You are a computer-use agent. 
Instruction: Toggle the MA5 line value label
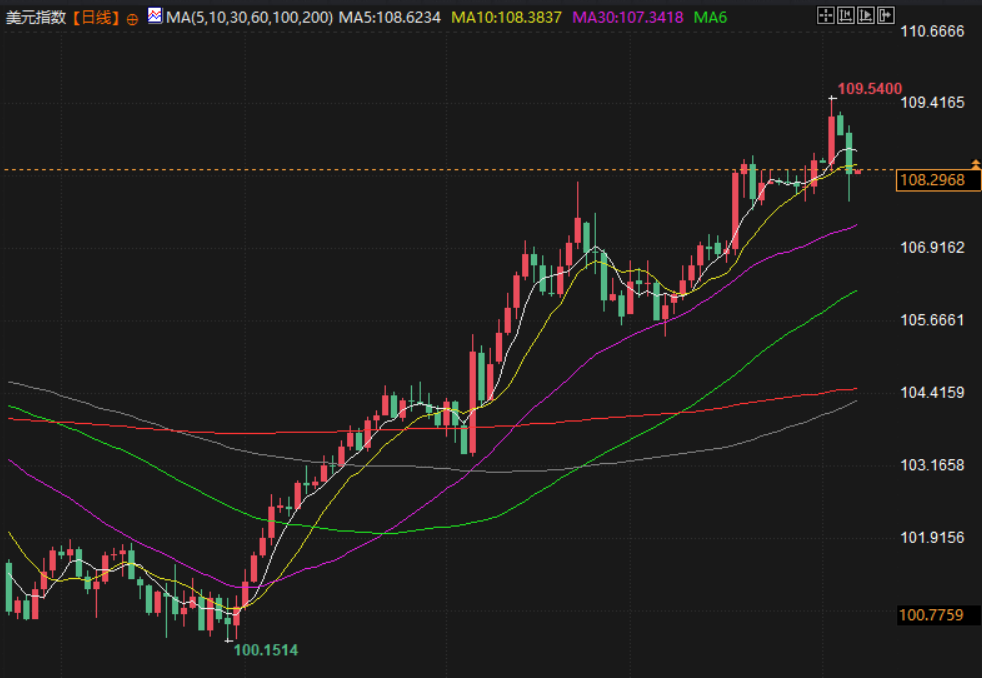[391, 17]
